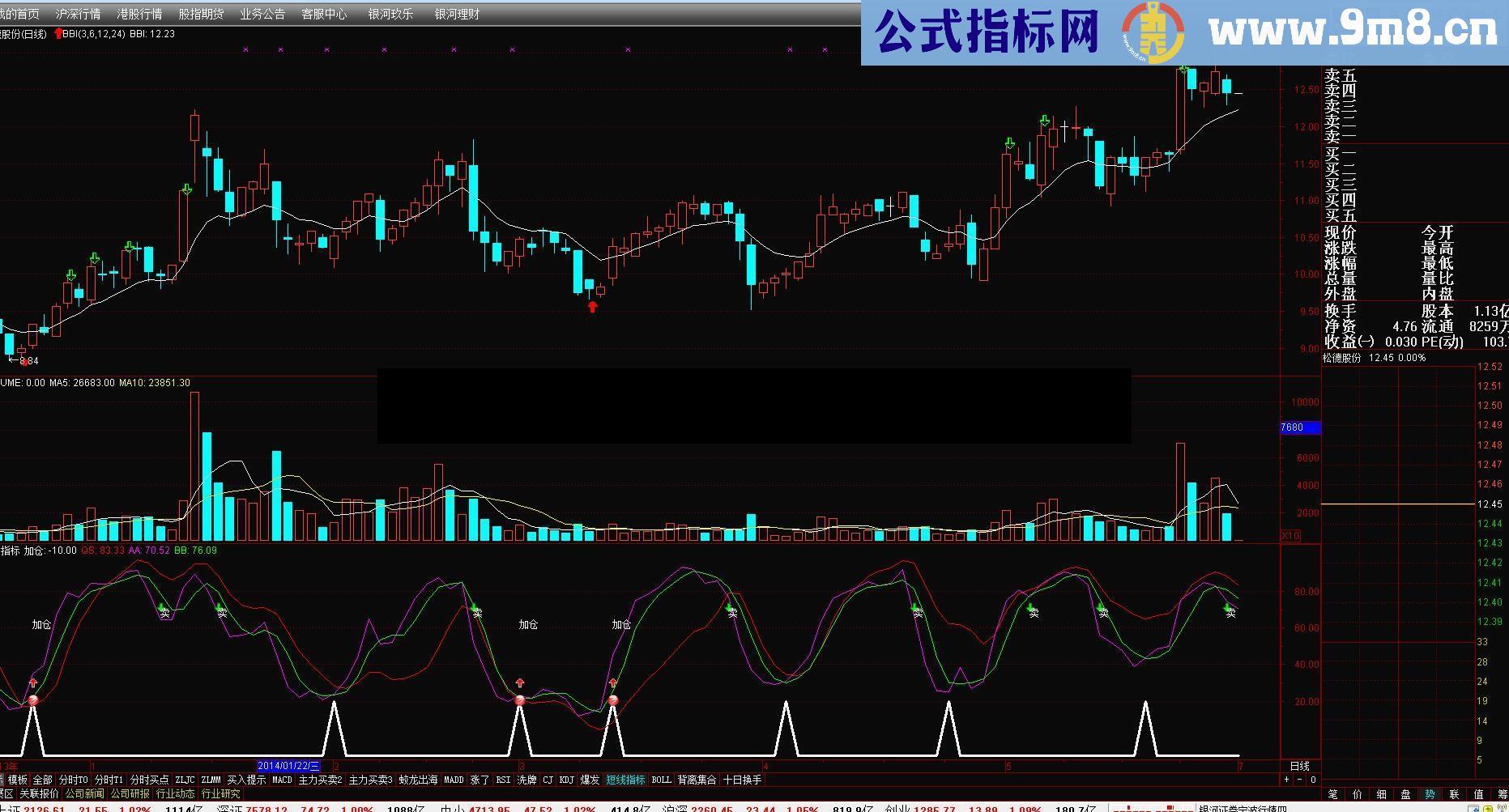Viewport: 1509px width, 812px height.
Task: Click the envelope icon in the status bar
Action: point(1489,808)
